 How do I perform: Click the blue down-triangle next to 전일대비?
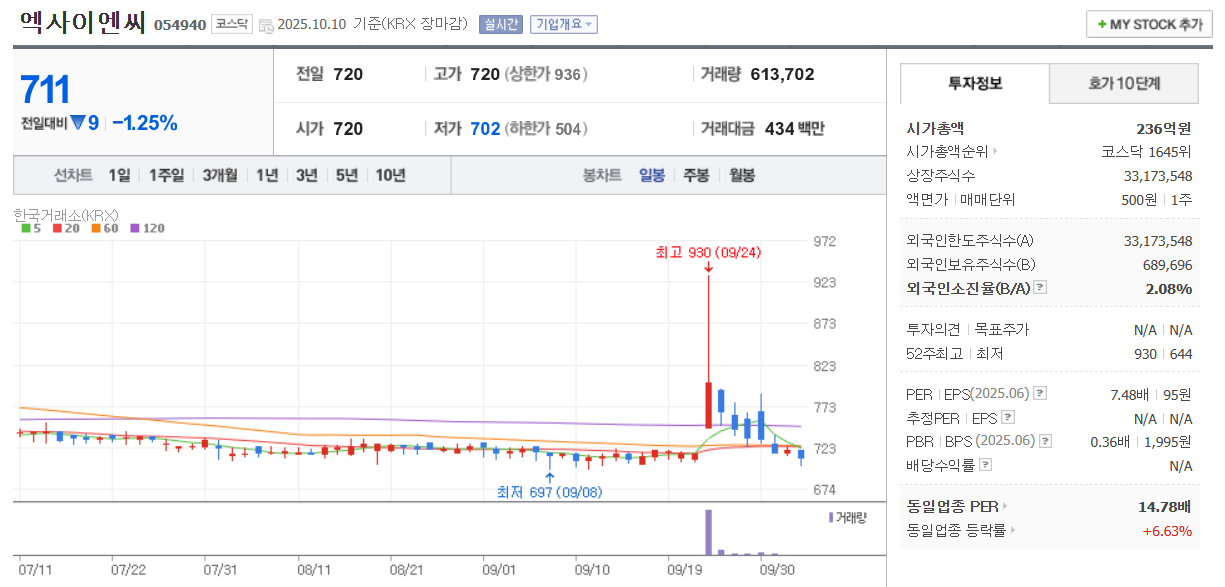[77, 123]
